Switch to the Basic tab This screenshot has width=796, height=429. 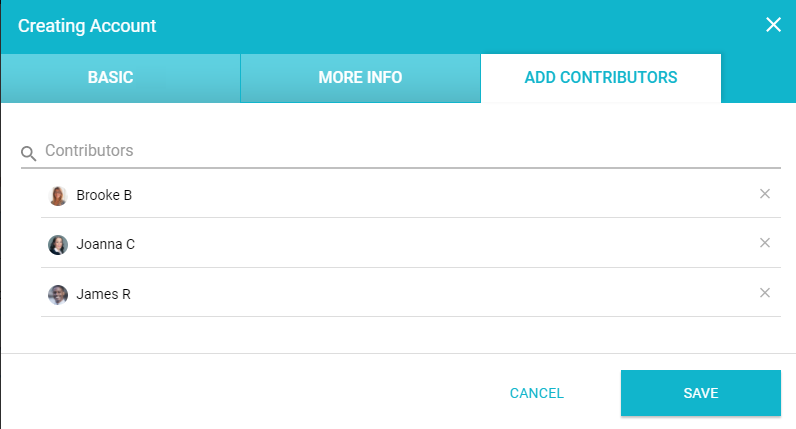(110, 78)
